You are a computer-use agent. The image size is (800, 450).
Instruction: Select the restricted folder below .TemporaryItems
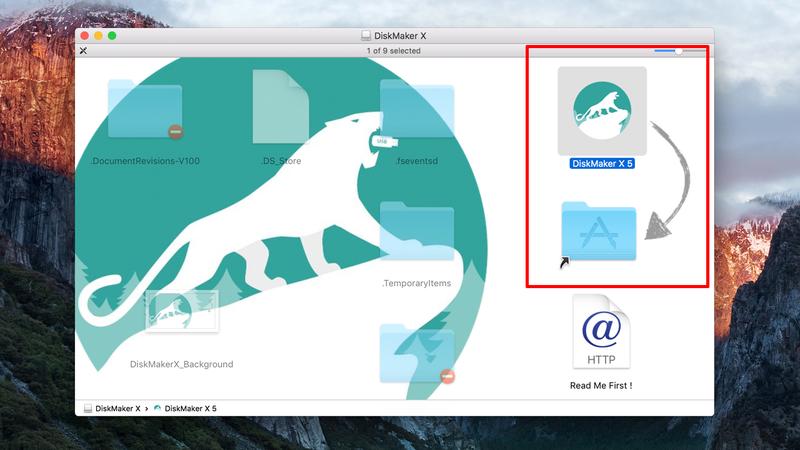417,353
